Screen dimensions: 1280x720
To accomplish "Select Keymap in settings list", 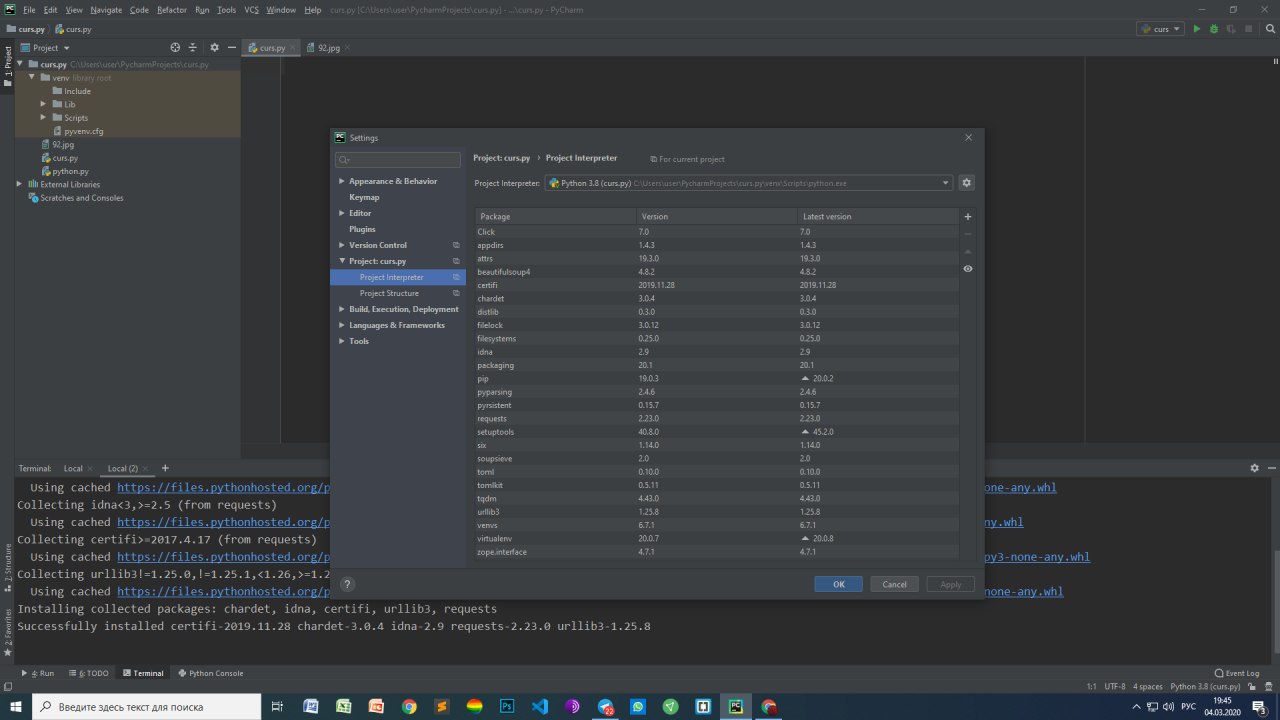I will pyautogui.click(x=364, y=197).
